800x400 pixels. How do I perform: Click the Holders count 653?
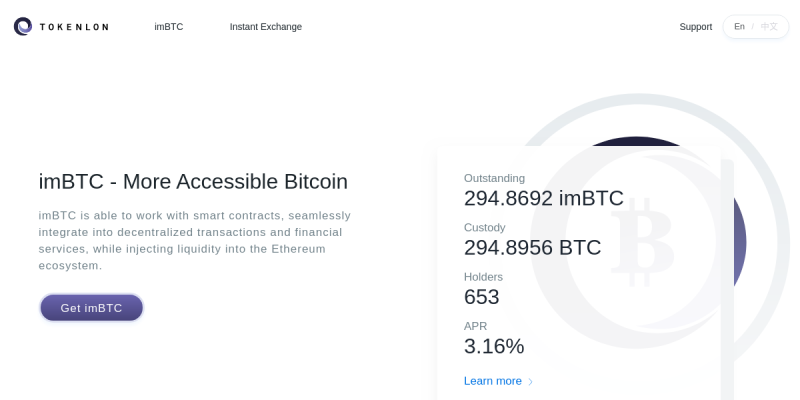[481, 297]
